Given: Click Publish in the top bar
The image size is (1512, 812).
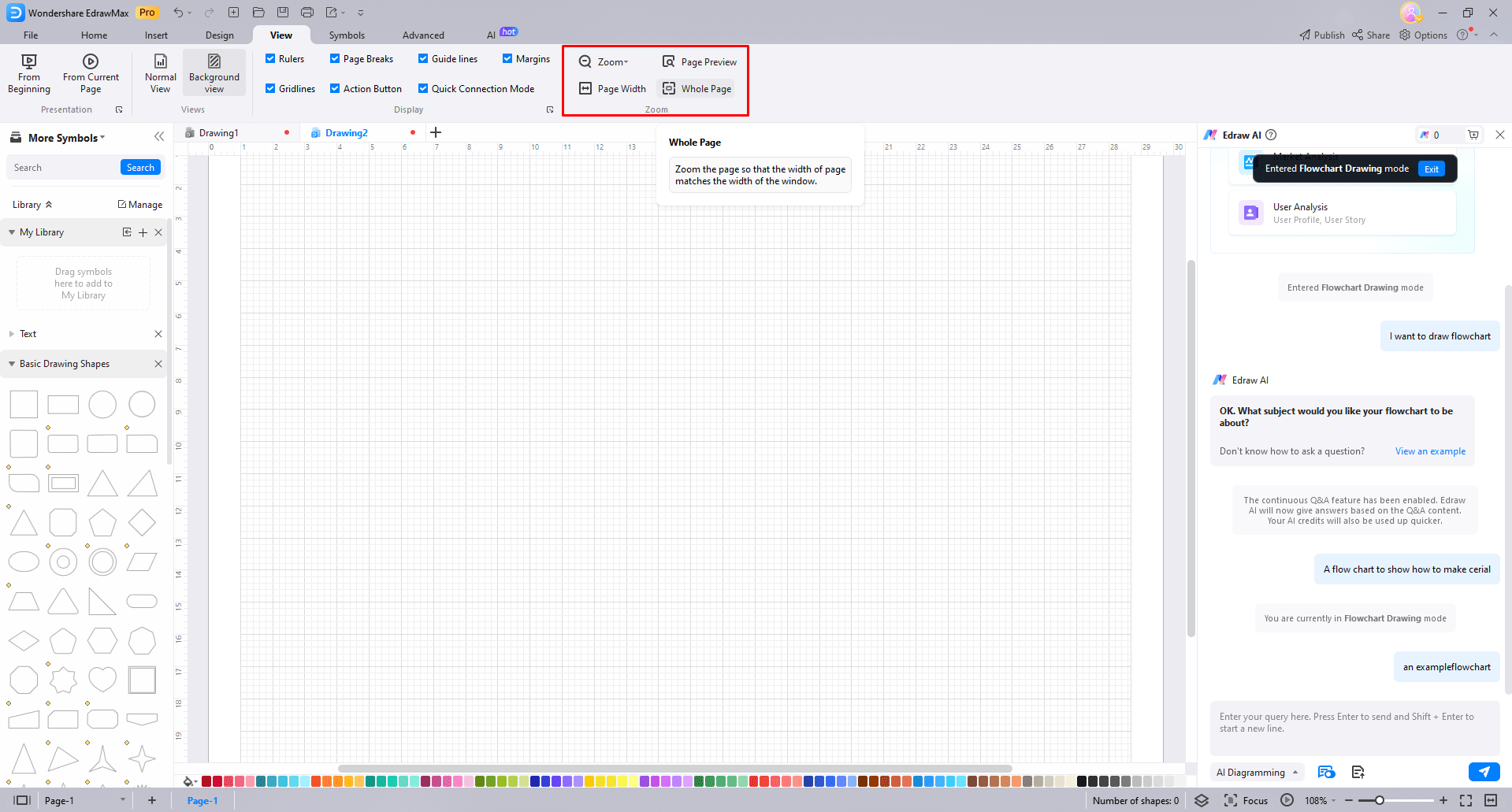Looking at the screenshot, I should point(1322,35).
